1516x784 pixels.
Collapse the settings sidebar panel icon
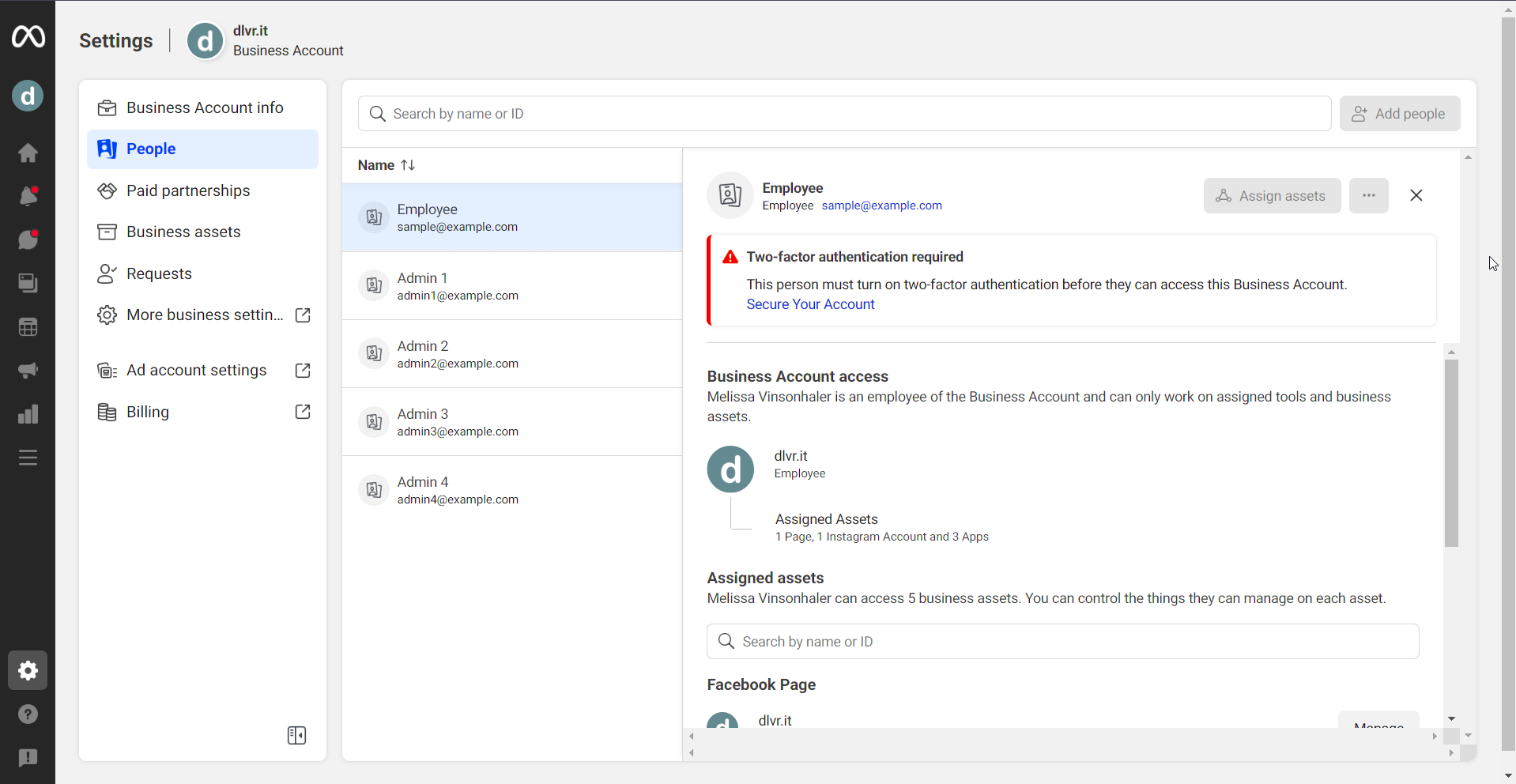296,736
